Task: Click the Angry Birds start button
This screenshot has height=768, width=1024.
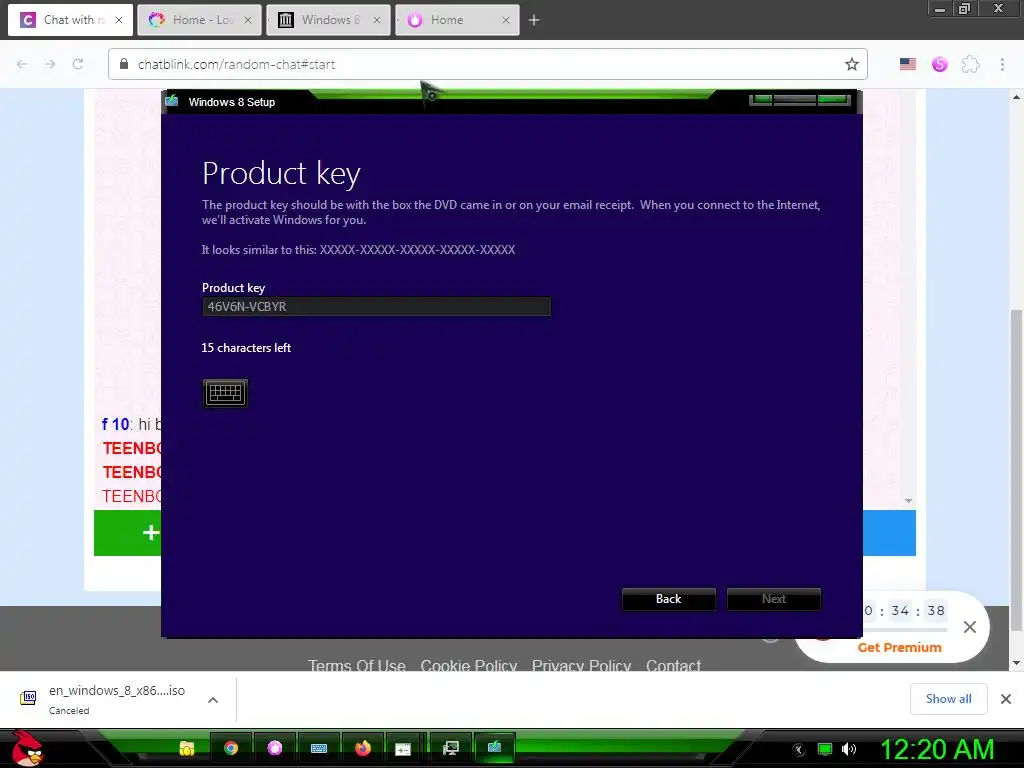Action: tap(27, 748)
